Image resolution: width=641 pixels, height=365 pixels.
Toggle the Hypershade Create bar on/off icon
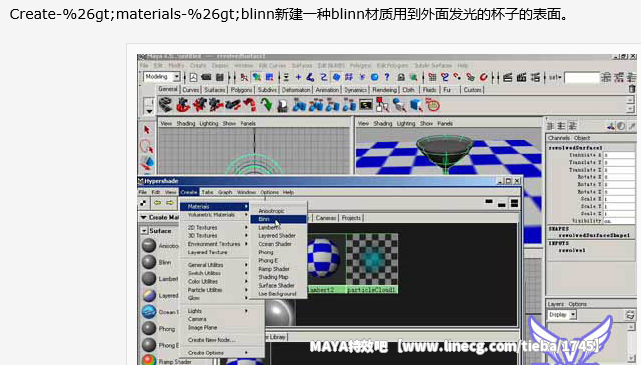pyautogui.click(x=143, y=203)
